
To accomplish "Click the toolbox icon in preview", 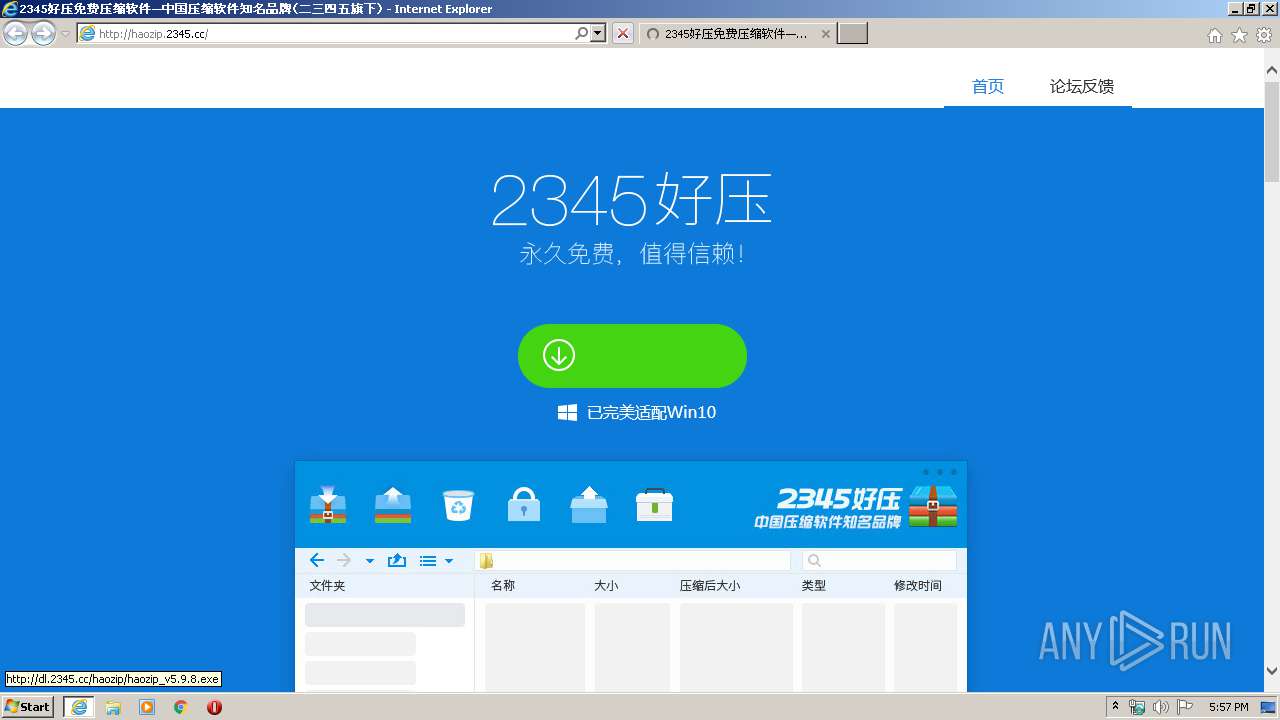I will pos(654,505).
